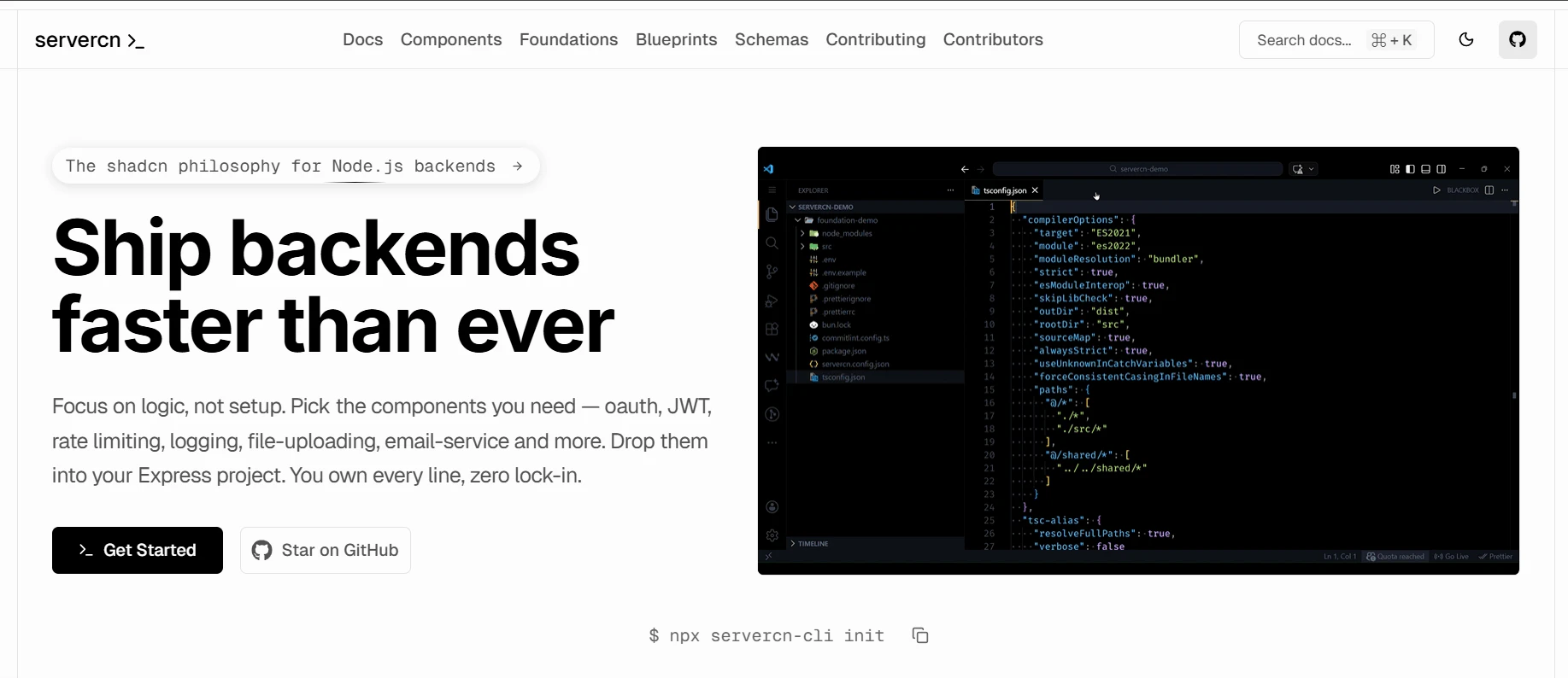
Task: Go to the Foundations page
Action: (569, 39)
